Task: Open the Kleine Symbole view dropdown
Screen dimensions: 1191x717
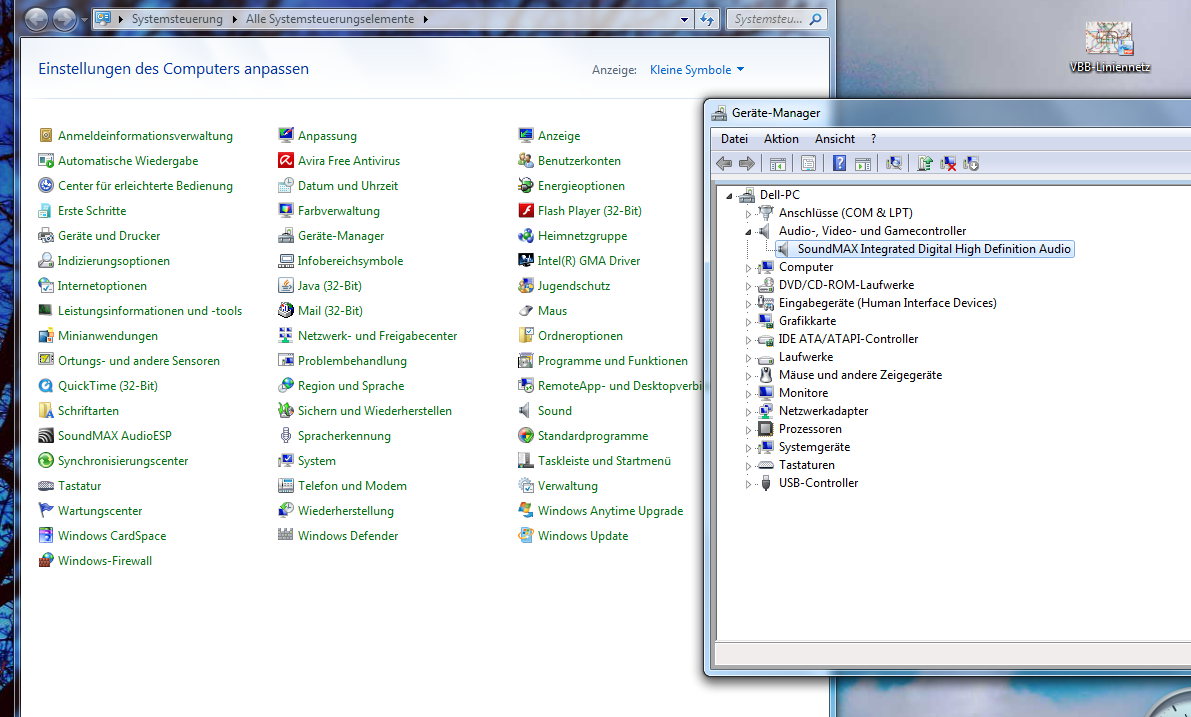Action: tap(697, 70)
